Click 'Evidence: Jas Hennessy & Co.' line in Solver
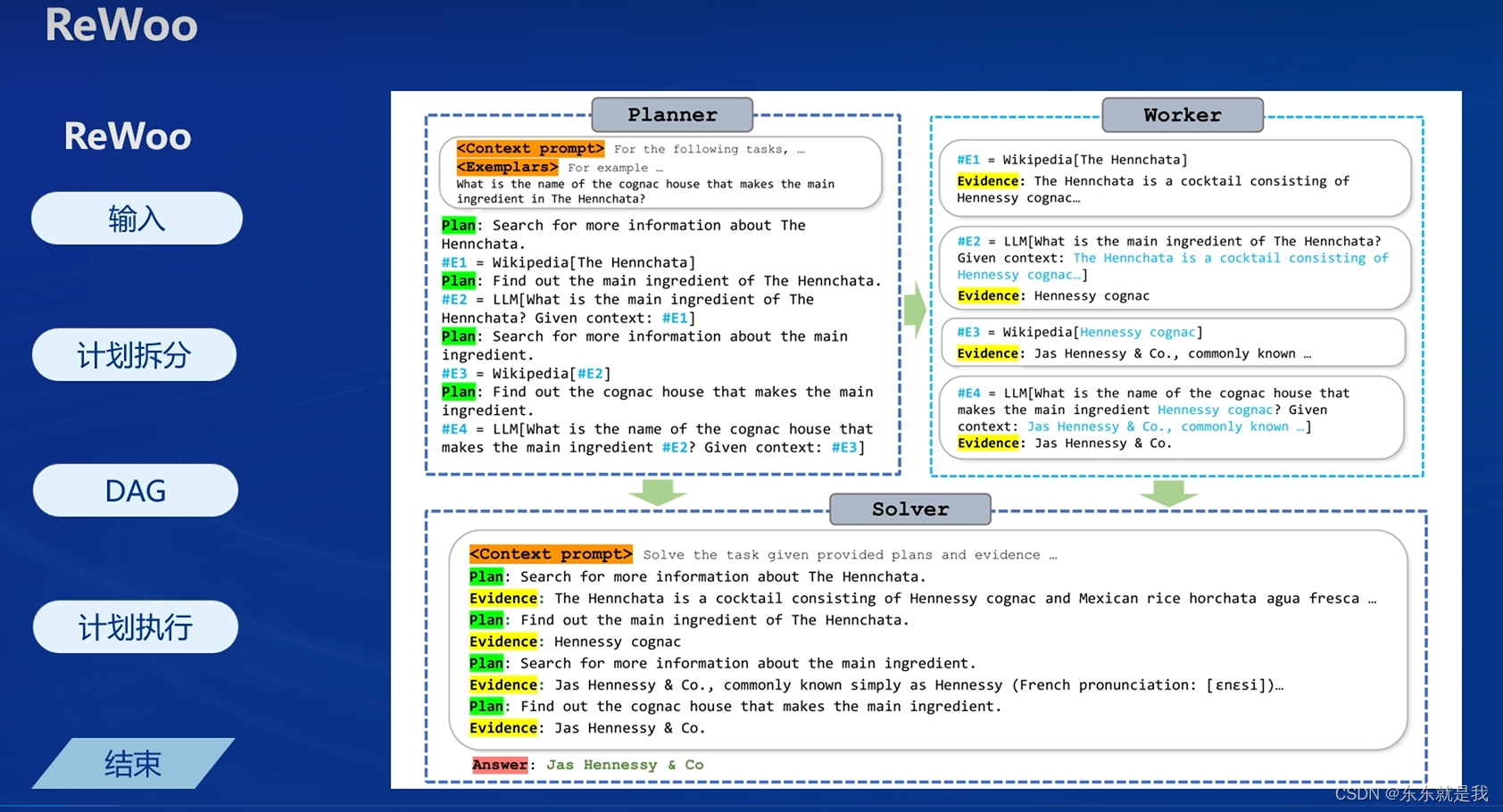Image resolution: width=1503 pixels, height=812 pixels. pyautogui.click(x=587, y=728)
